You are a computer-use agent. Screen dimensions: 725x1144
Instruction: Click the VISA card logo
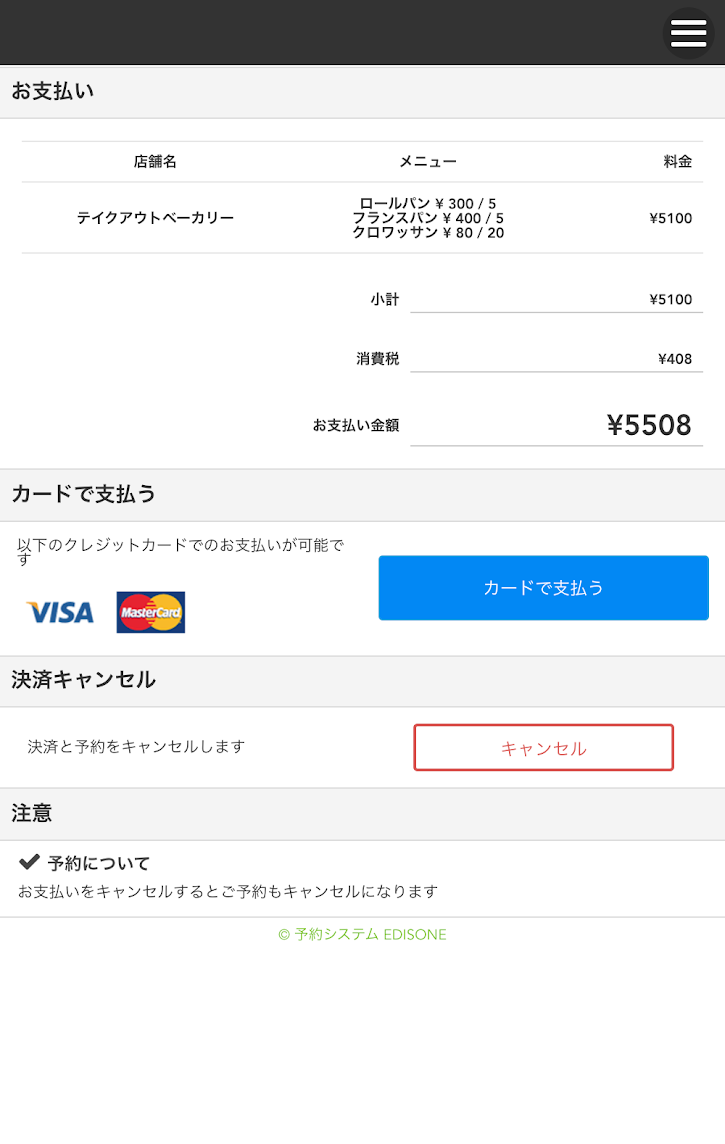[60, 612]
